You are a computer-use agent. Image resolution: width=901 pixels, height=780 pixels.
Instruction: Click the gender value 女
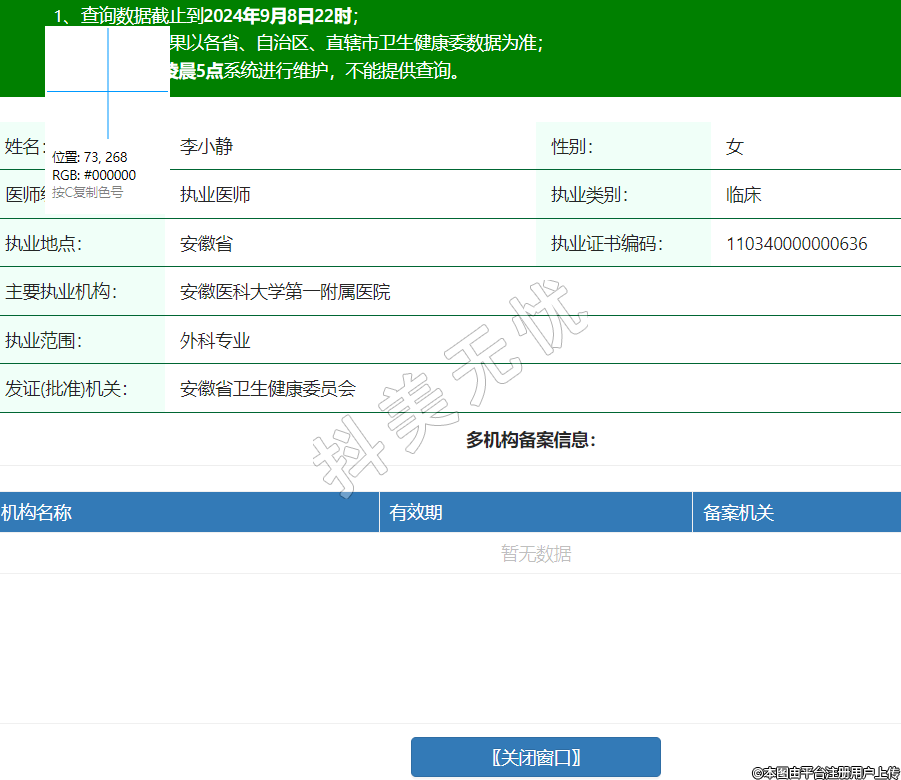click(x=734, y=147)
